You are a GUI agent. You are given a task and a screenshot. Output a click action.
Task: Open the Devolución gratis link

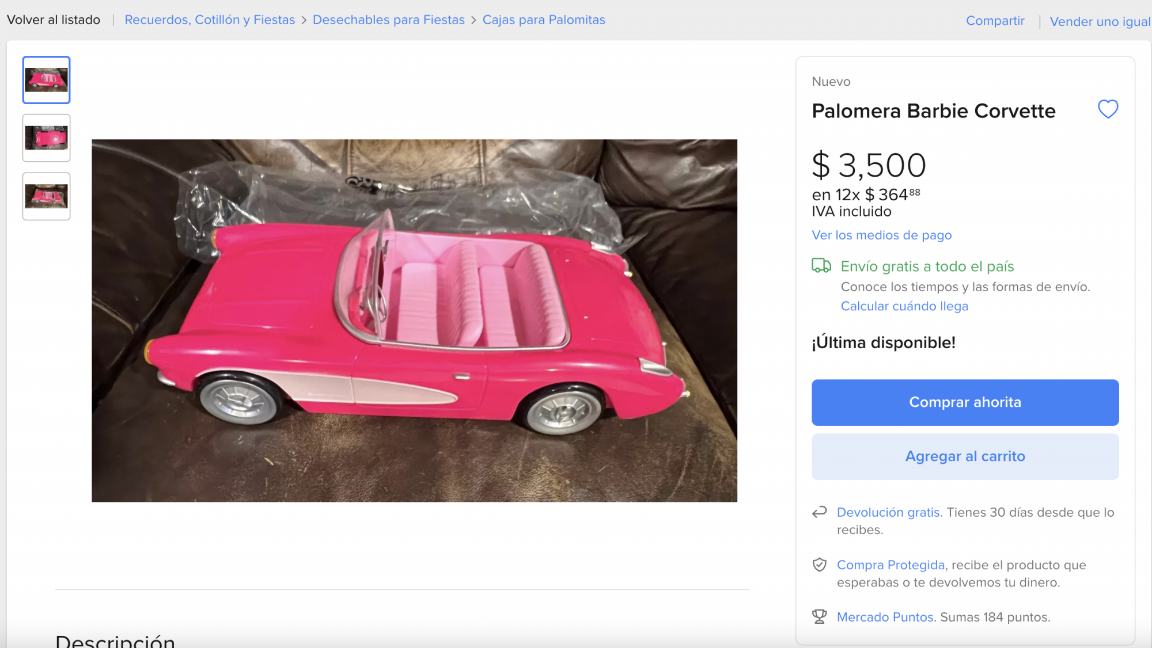pyautogui.click(x=887, y=512)
